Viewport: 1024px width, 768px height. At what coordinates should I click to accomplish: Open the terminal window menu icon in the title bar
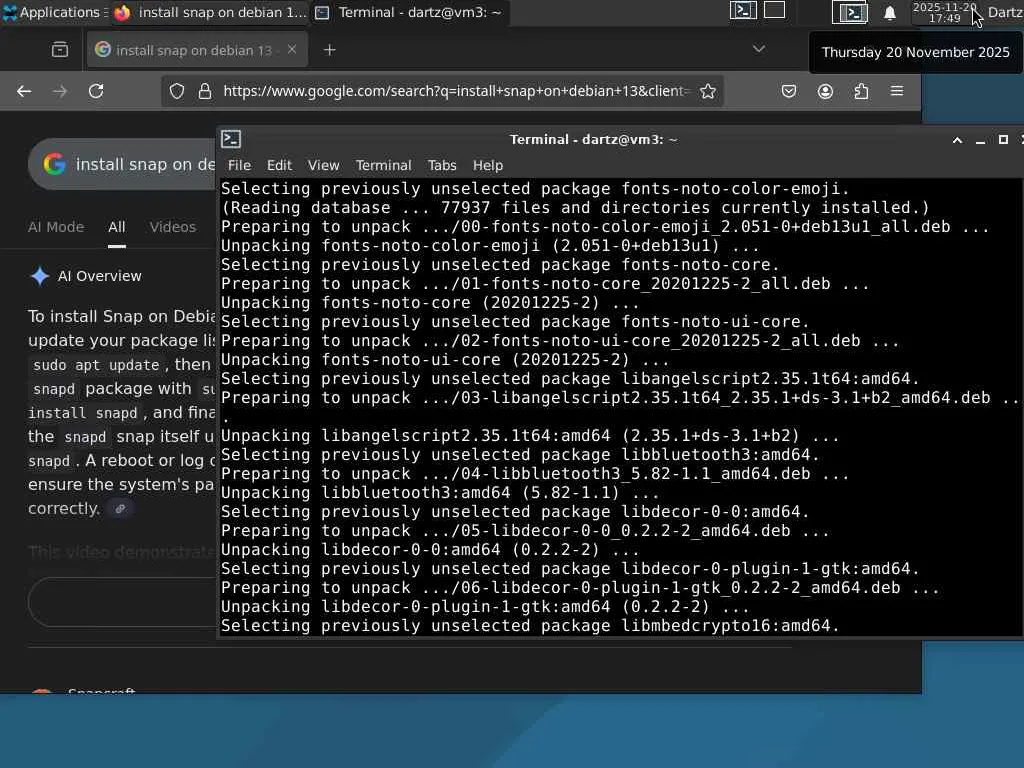(231, 139)
